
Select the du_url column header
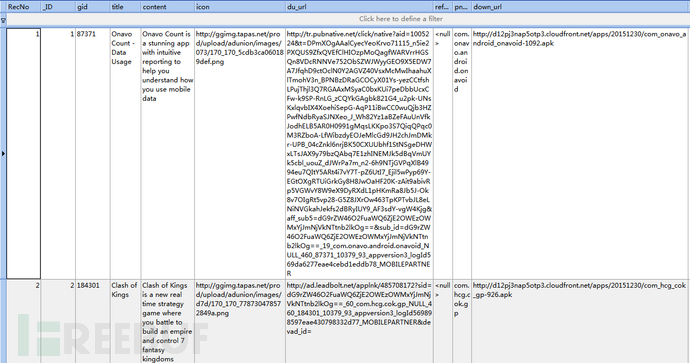(x=360, y=7)
